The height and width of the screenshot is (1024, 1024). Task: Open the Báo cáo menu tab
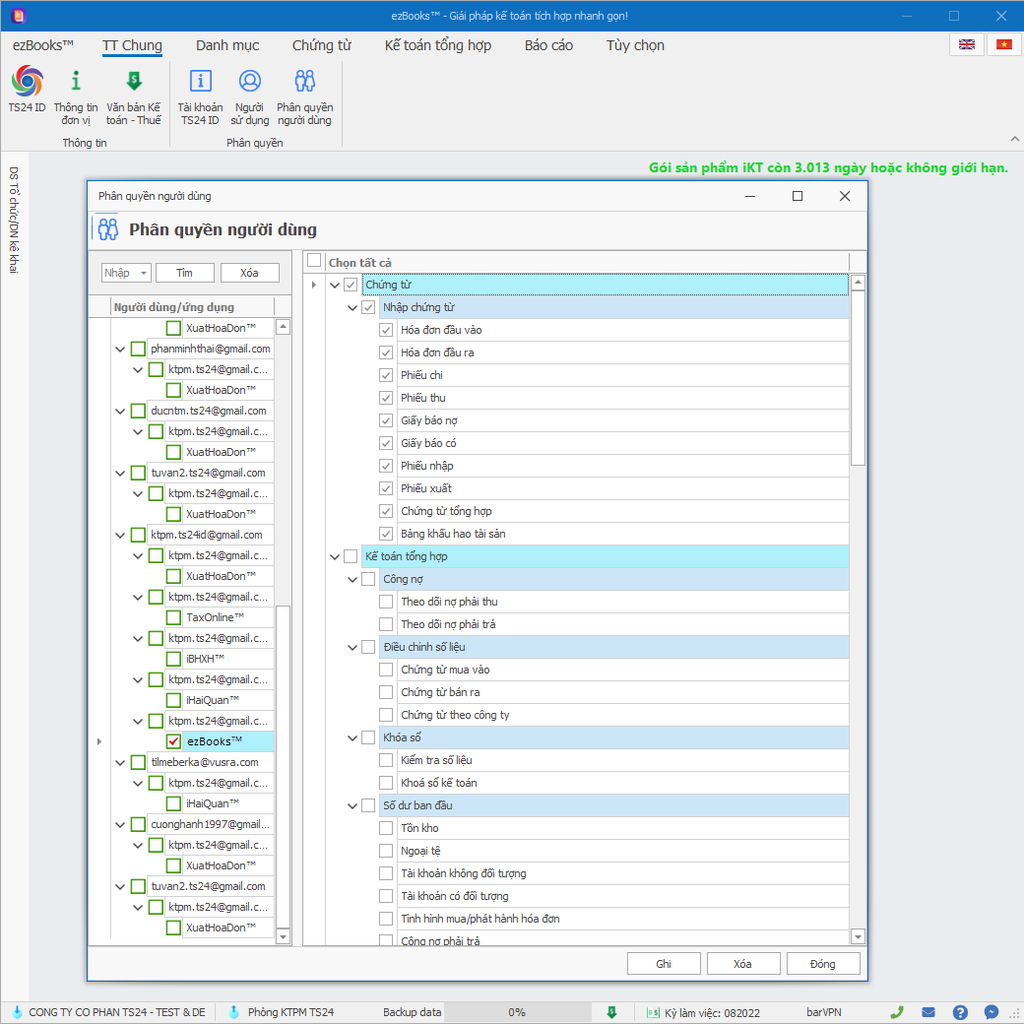coord(548,45)
